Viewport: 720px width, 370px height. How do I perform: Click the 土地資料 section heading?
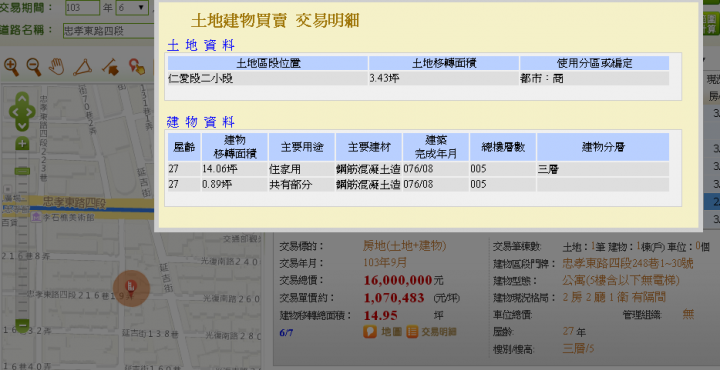(x=201, y=45)
